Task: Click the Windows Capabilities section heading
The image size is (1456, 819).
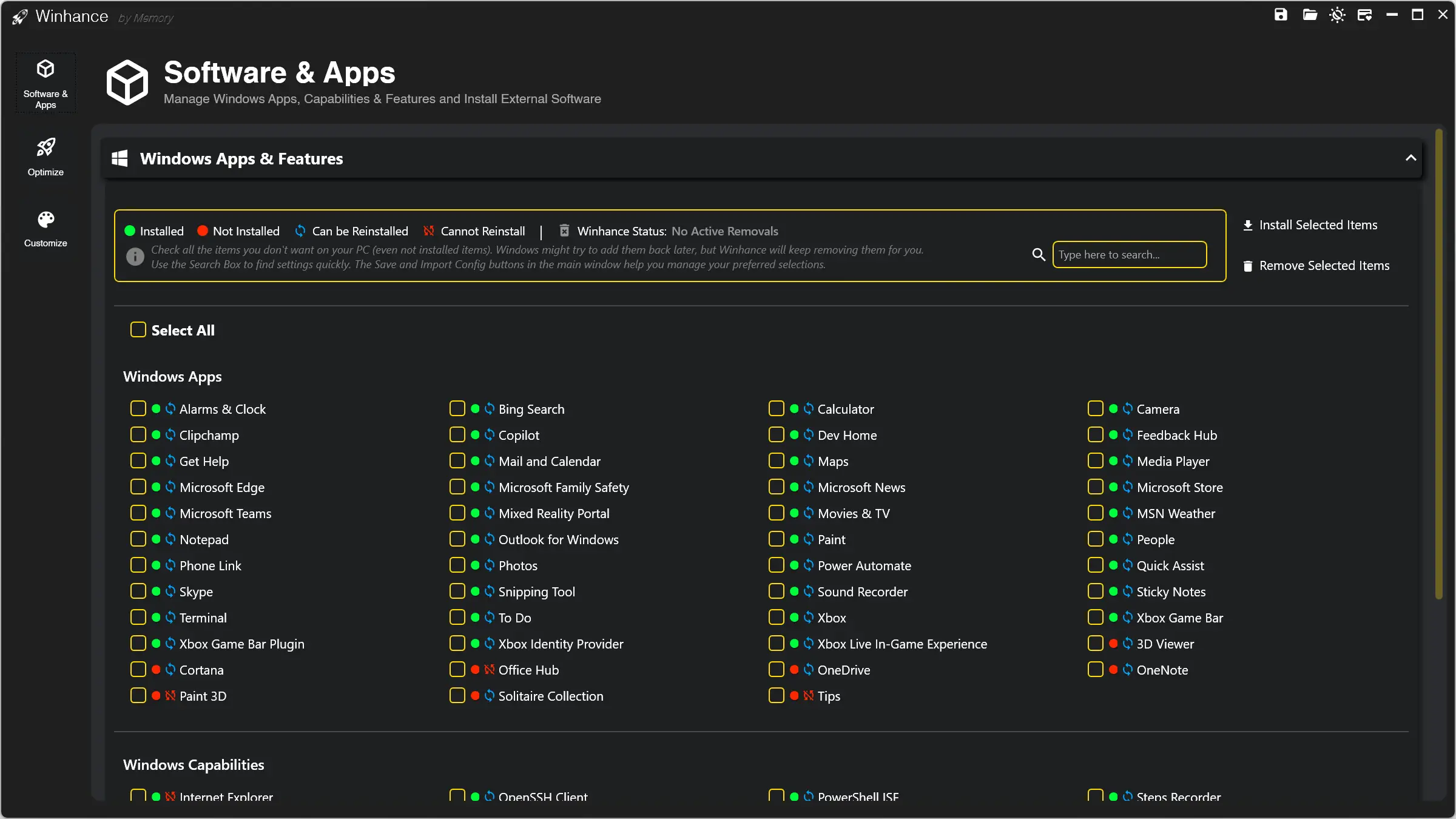Action: [194, 764]
